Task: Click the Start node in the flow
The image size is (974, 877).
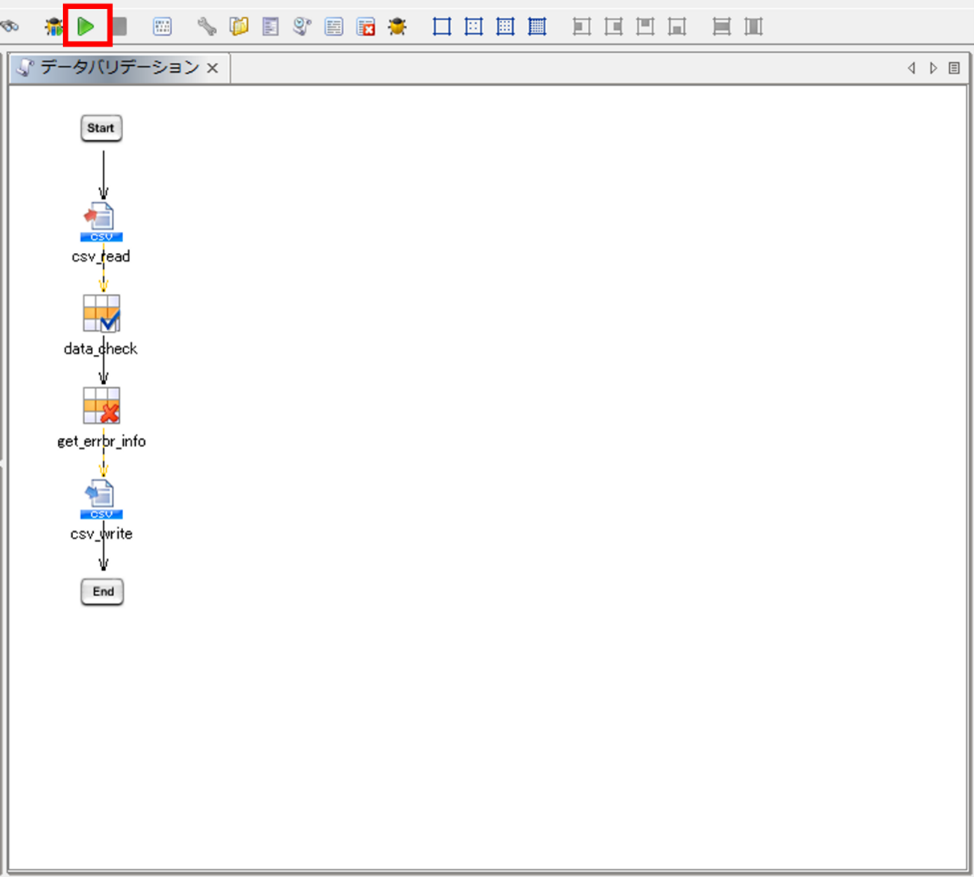Action: click(101, 128)
